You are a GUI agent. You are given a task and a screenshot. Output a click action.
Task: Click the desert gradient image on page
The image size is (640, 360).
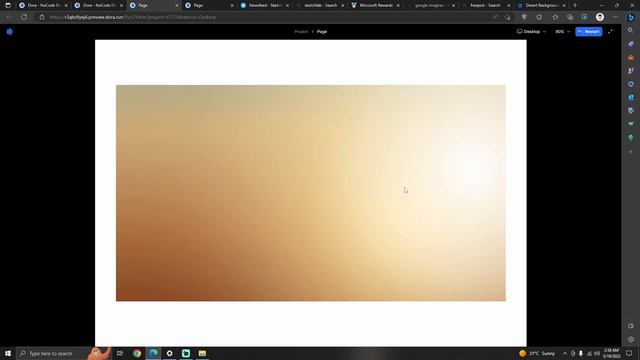click(311, 193)
